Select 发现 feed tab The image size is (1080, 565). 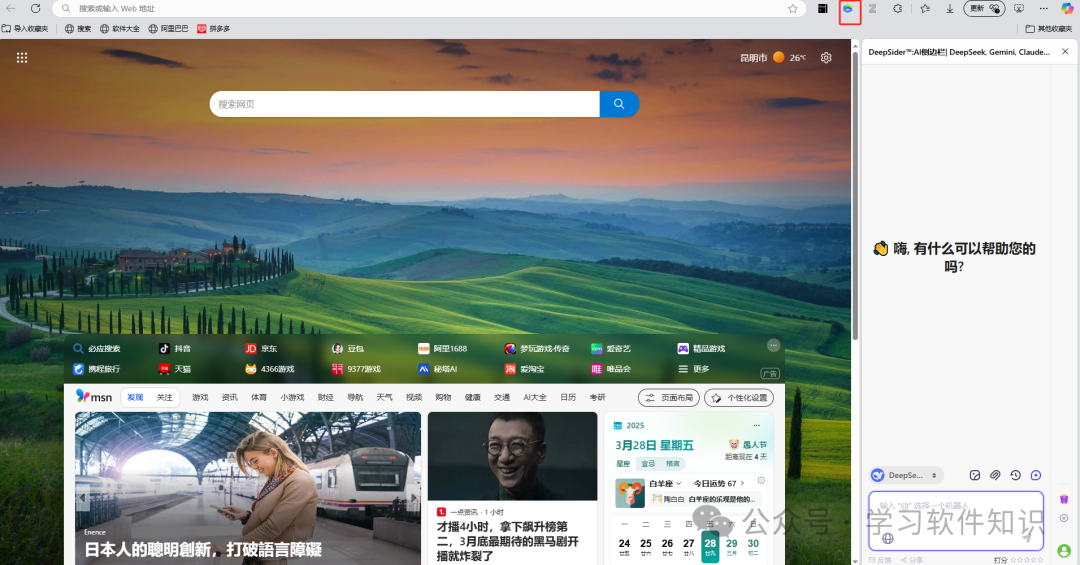point(135,398)
